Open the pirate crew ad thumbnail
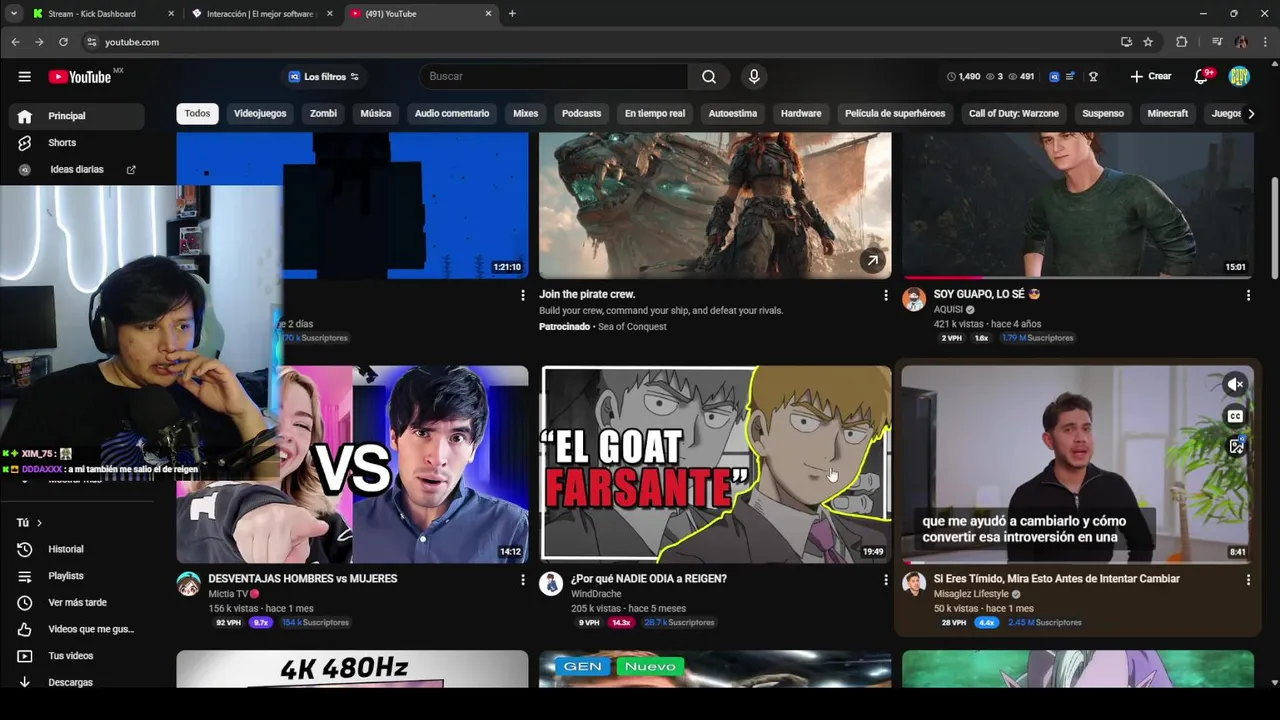 click(x=715, y=205)
